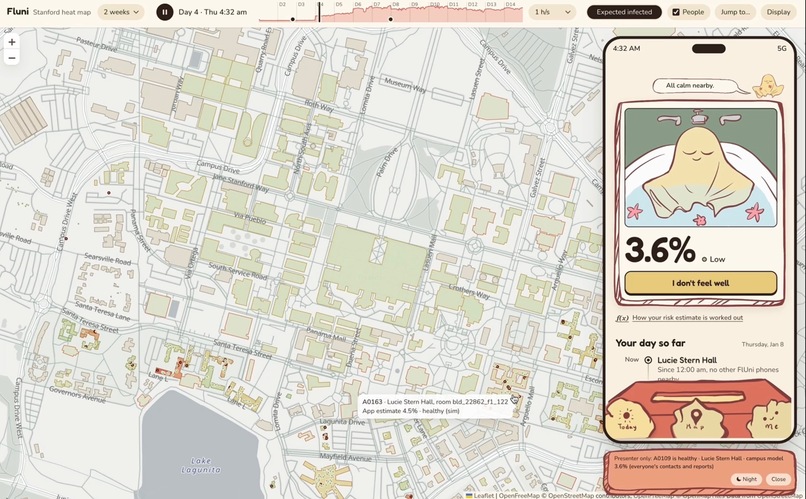Jump to D14 on the timeline
The image size is (806, 499).
click(x=510, y=5)
